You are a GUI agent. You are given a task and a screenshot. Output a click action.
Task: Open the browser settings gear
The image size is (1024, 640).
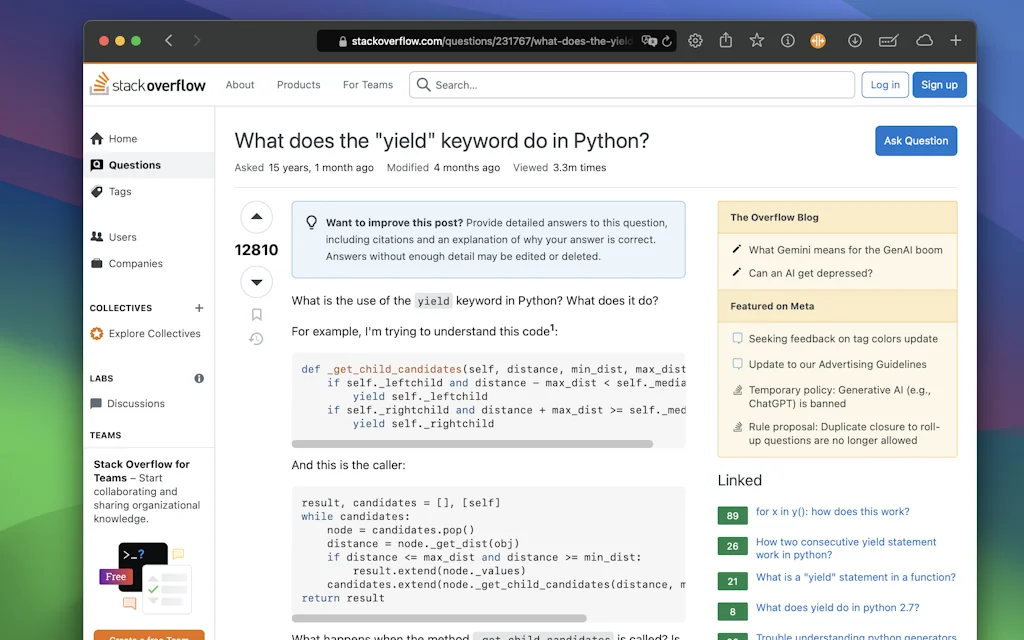coord(695,40)
